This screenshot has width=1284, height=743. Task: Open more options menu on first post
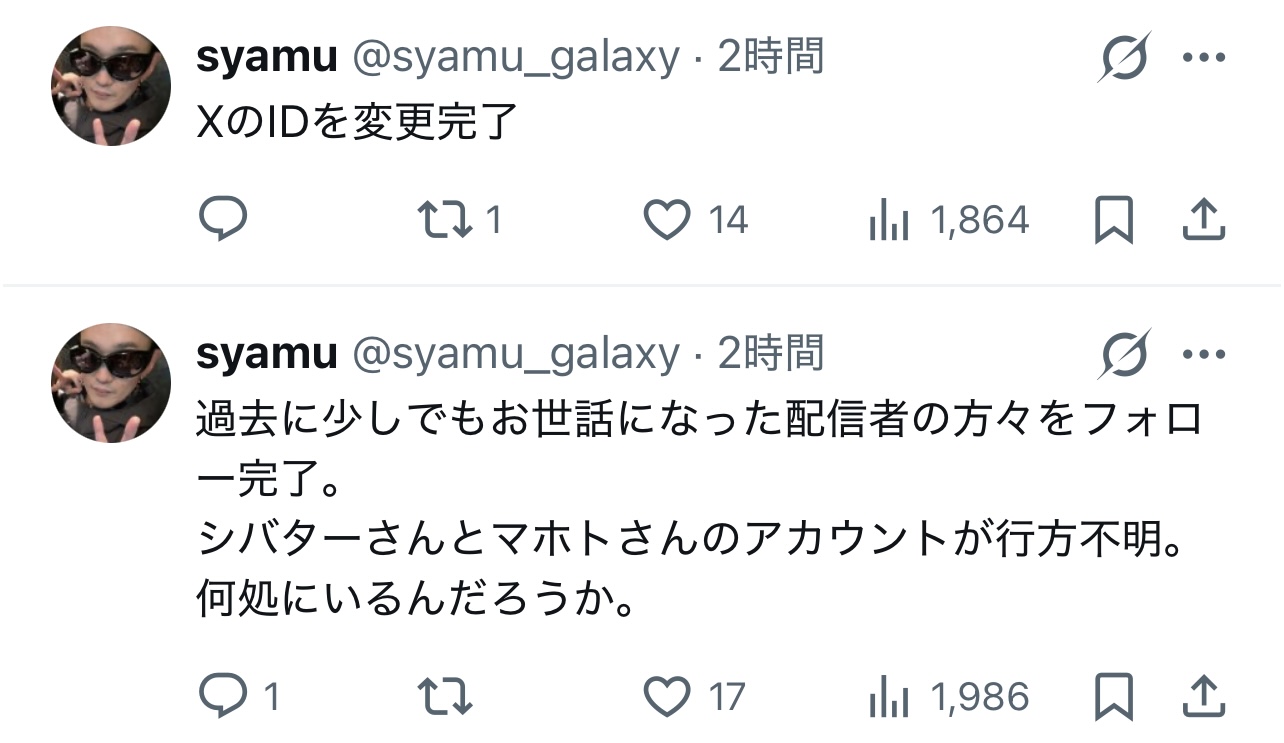pyautogui.click(x=1204, y=58)
